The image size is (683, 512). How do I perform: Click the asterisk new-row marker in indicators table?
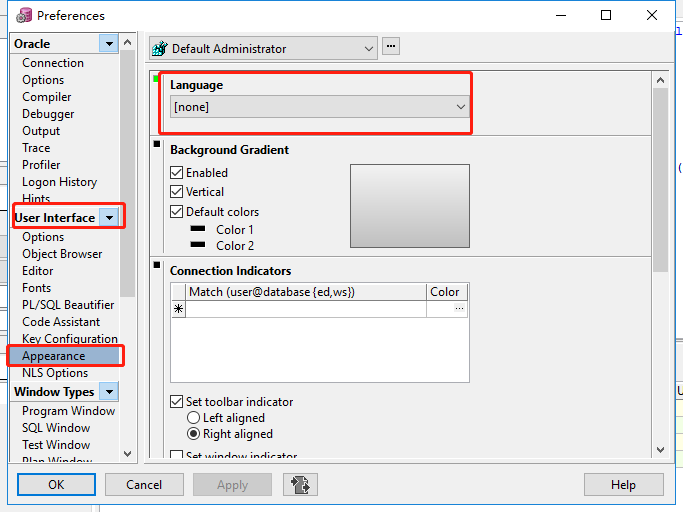click(179, 309)
